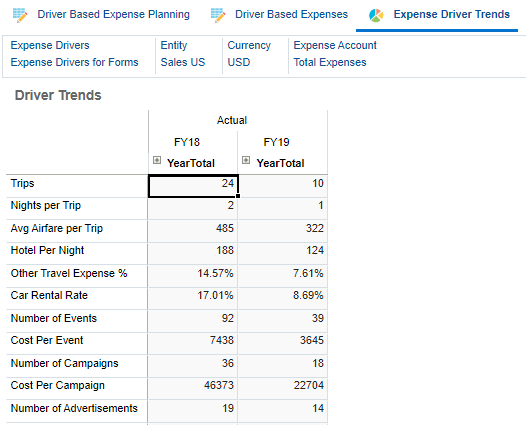Screen dimensions: 526x430
Task: Click the Number of Campaigns row header
Action: click(77, 366)
